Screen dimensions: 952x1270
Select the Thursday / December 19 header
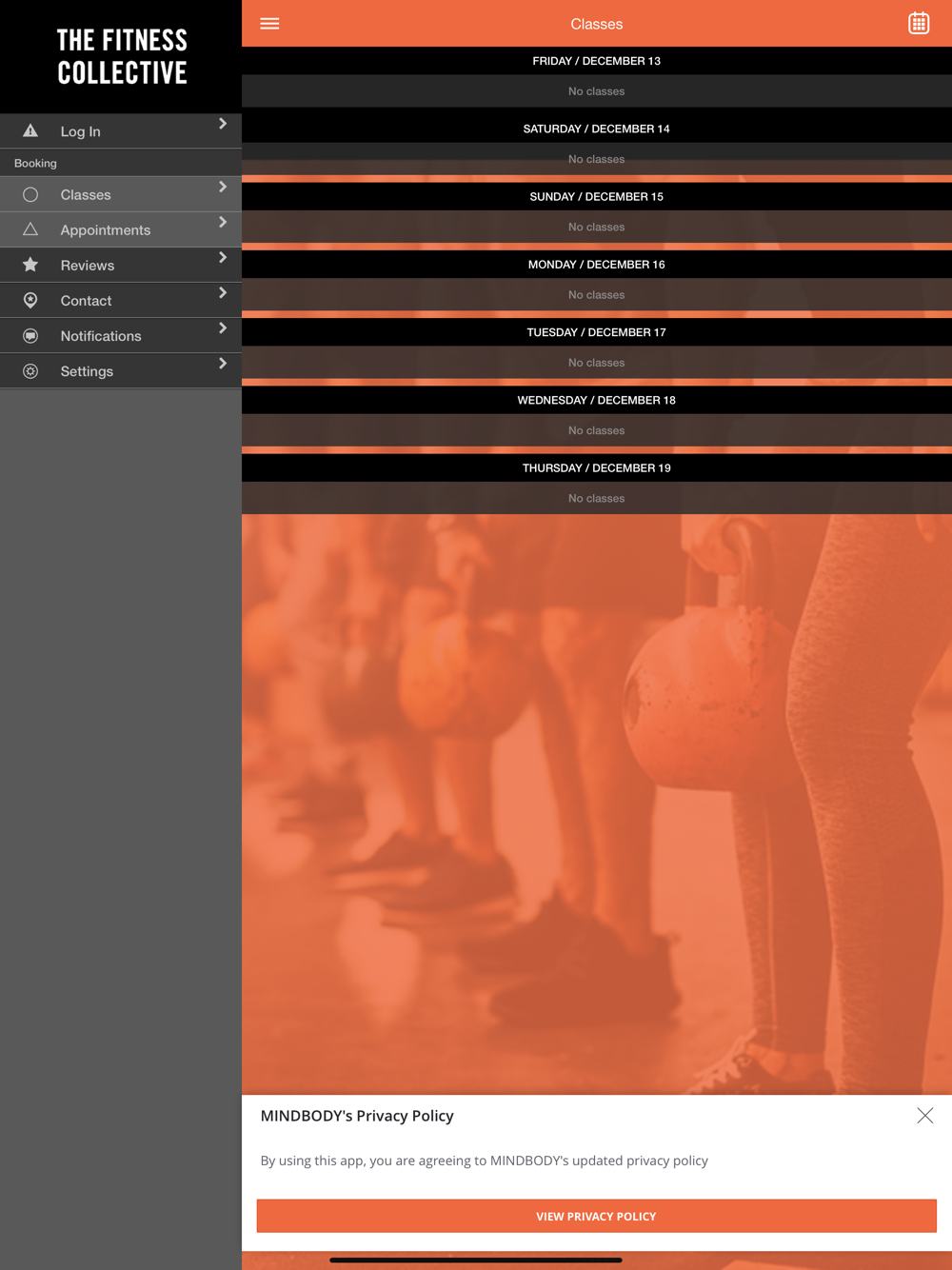tap(597, 467)
